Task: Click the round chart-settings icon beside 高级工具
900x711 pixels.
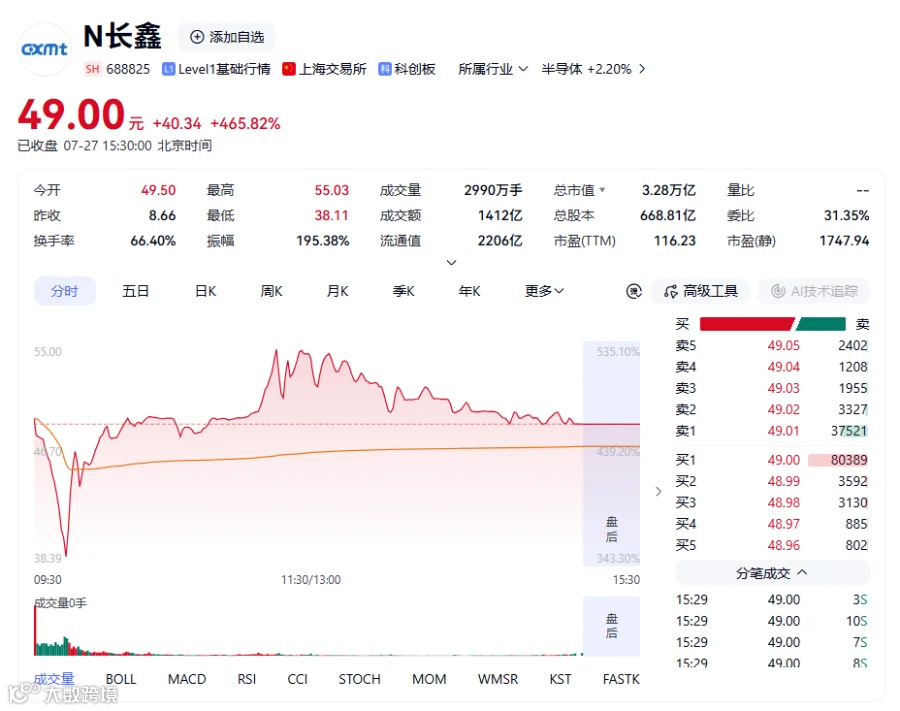Action: pos(634,292)
